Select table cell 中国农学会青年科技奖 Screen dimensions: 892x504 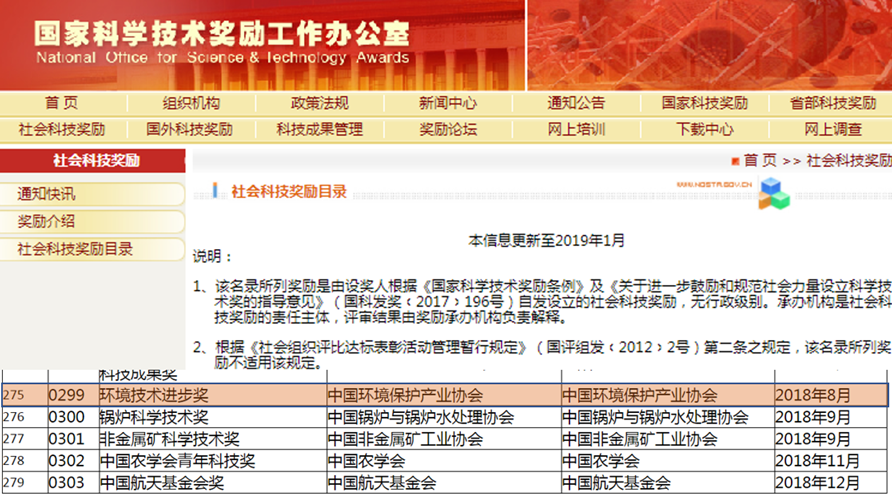coord(213,461)
